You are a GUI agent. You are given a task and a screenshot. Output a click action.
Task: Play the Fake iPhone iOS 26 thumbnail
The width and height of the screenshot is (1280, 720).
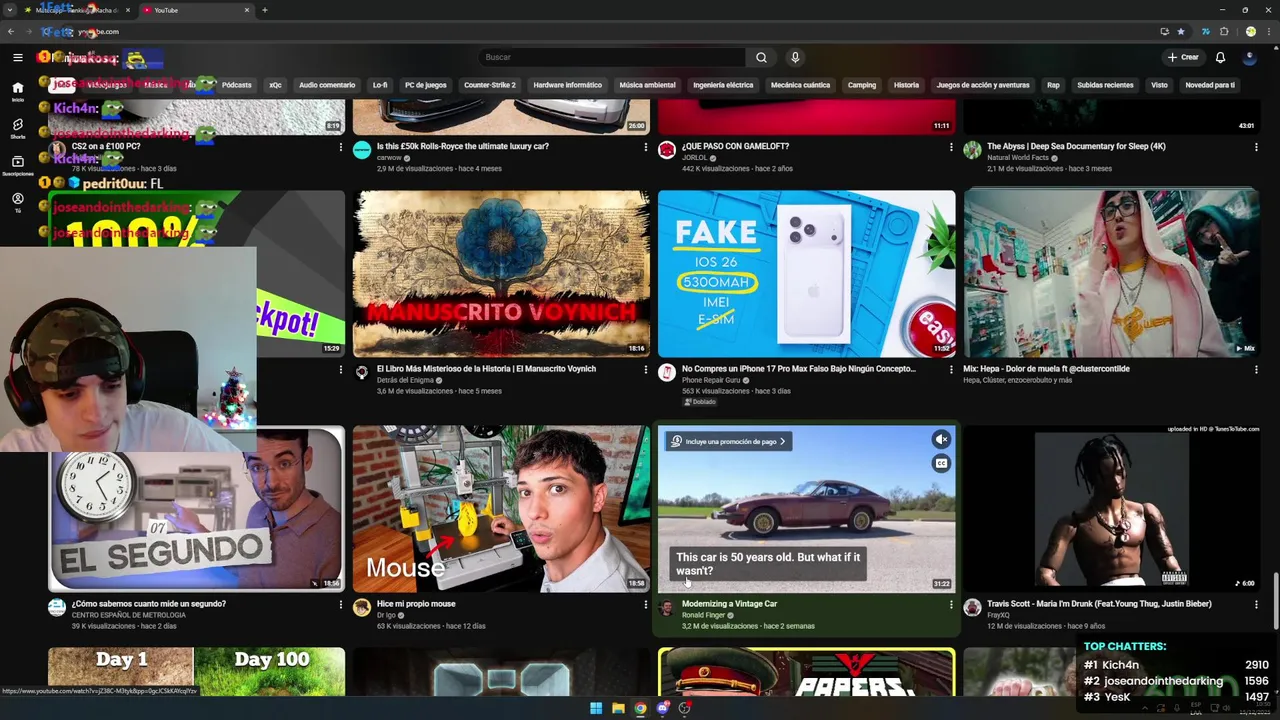click(806, 273)
